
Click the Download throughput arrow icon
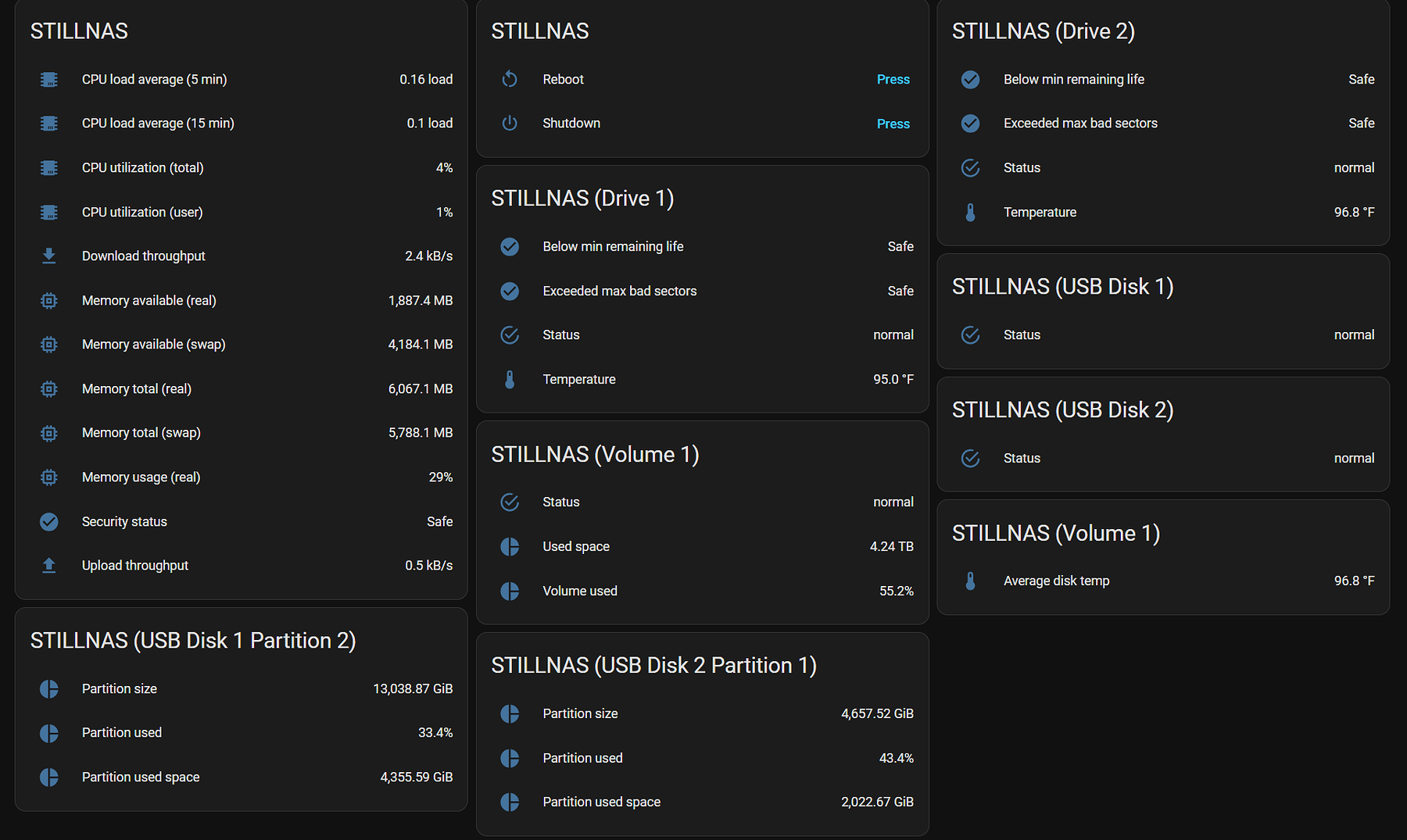48,256
